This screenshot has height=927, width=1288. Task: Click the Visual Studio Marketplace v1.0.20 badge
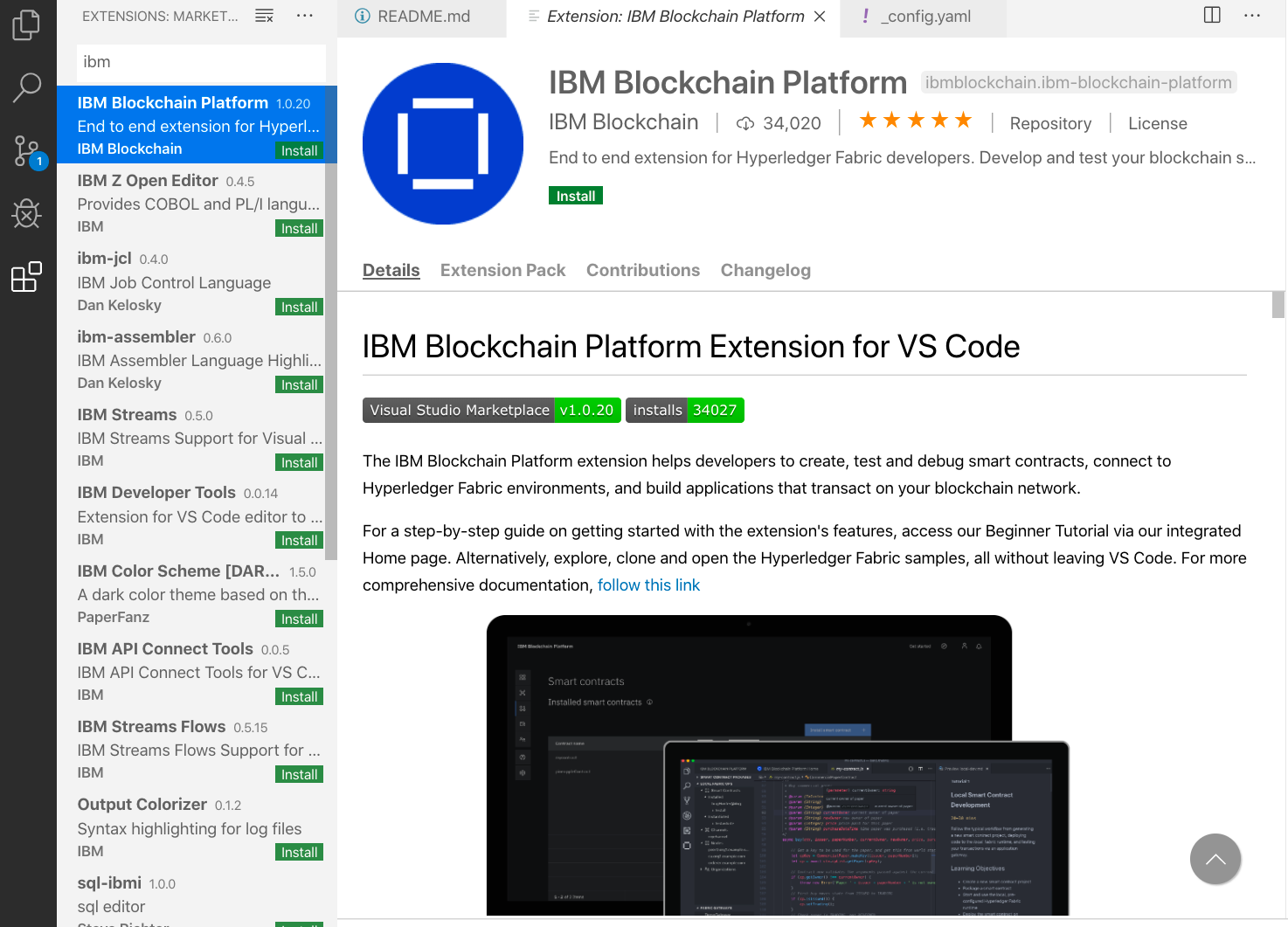point(492,410)
